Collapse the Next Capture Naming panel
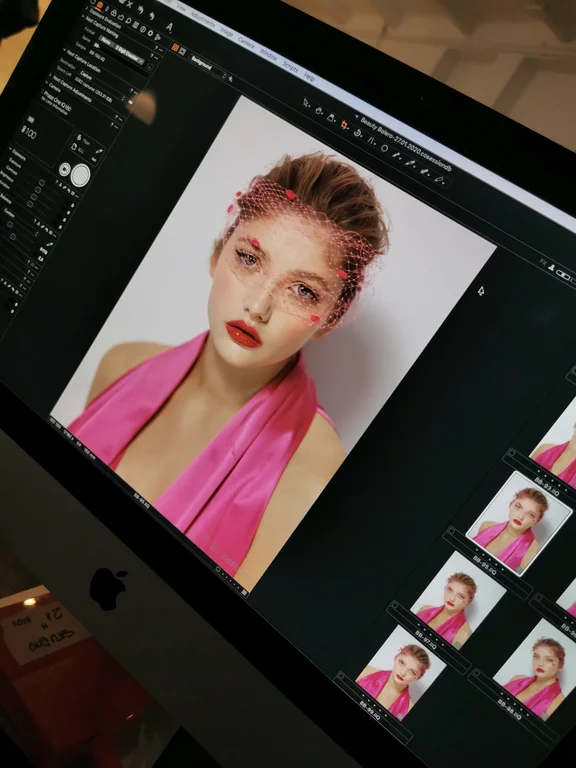The height and width of the screenshot is (768, 576). (x=83, y=16)
